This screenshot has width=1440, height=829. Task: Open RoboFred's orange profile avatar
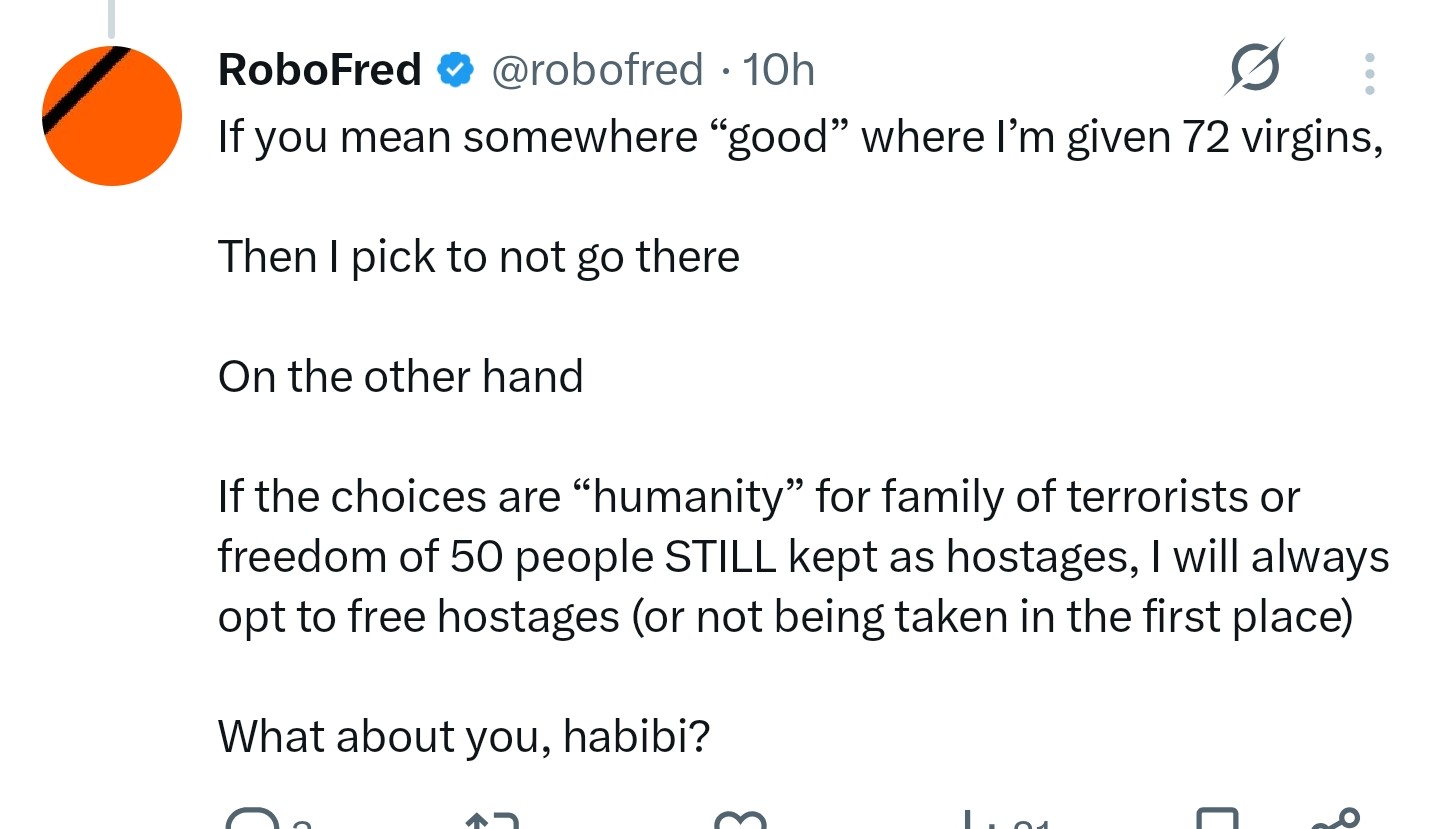pyautogui.click(x=112, y=116)
